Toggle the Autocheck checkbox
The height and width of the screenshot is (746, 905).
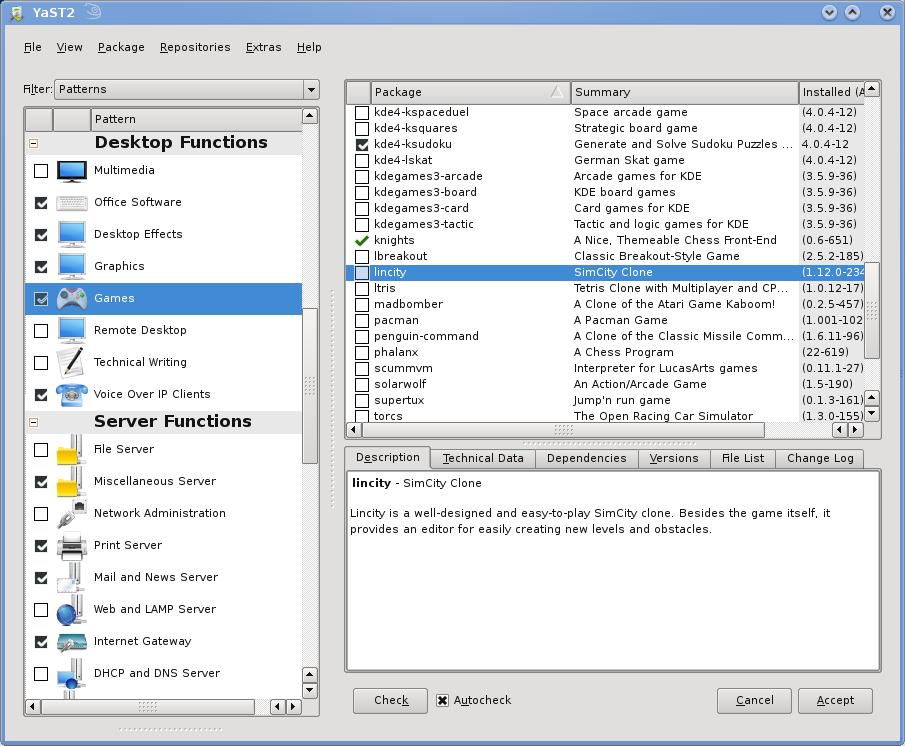coord(442,700)
